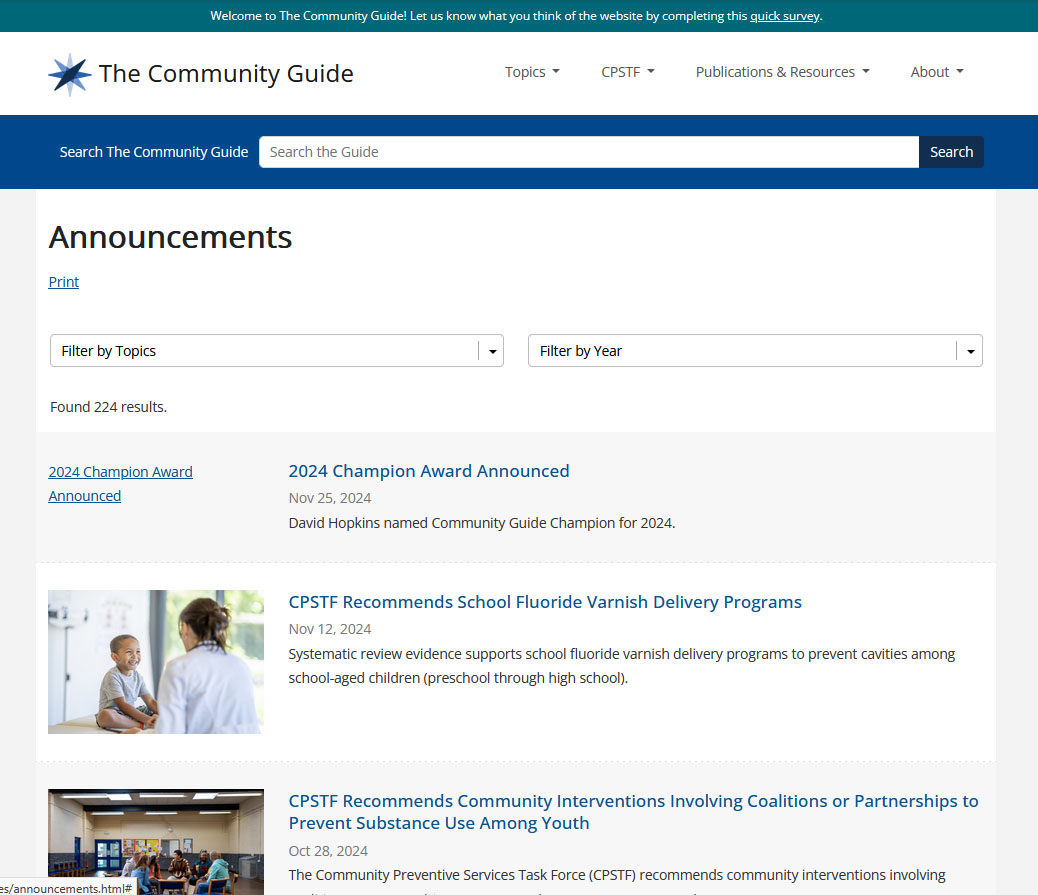Click the Filter by Topics arrow icon
The height and width of the screenshot is (895, 1038).
click(492, 351)
